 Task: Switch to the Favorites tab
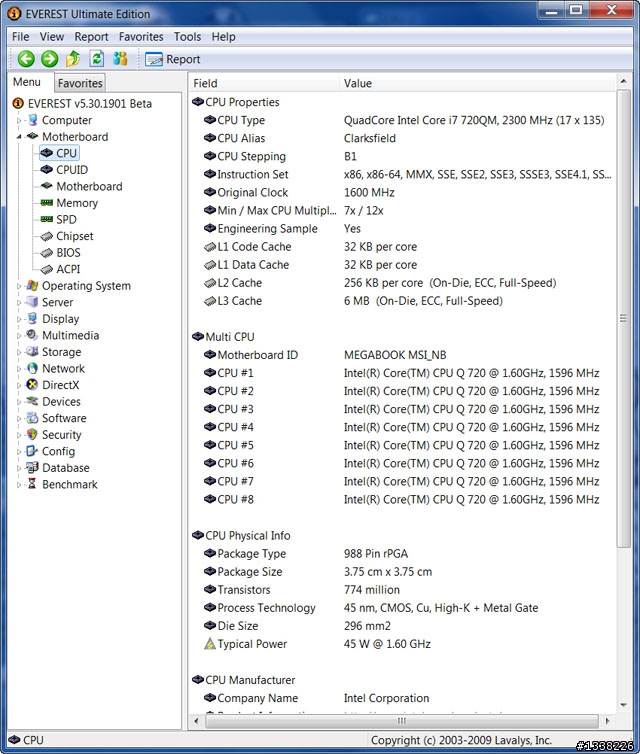tap(80, 83)
